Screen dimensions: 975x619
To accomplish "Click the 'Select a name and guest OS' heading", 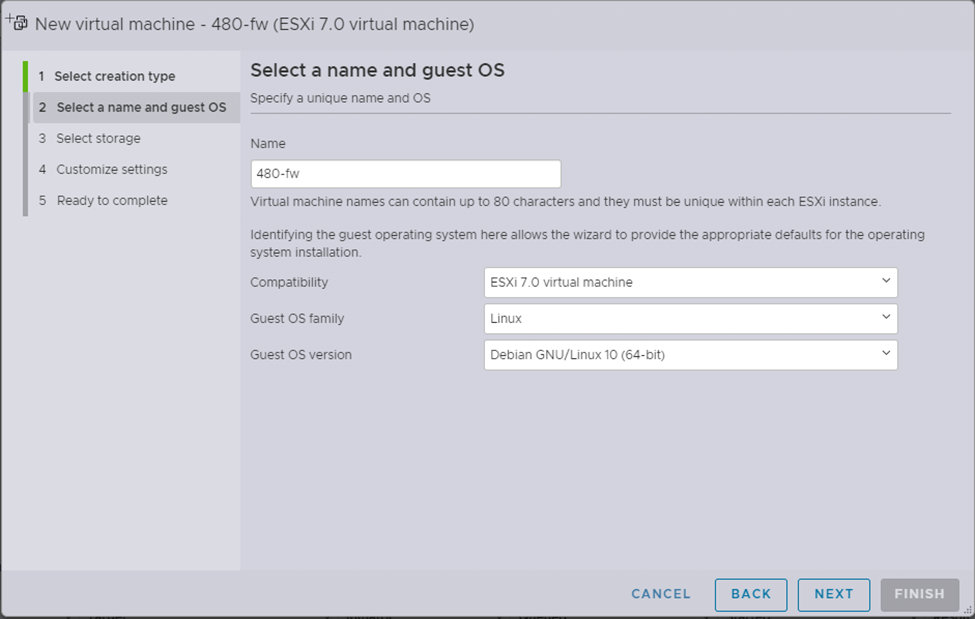I will [x=377, y=70].
